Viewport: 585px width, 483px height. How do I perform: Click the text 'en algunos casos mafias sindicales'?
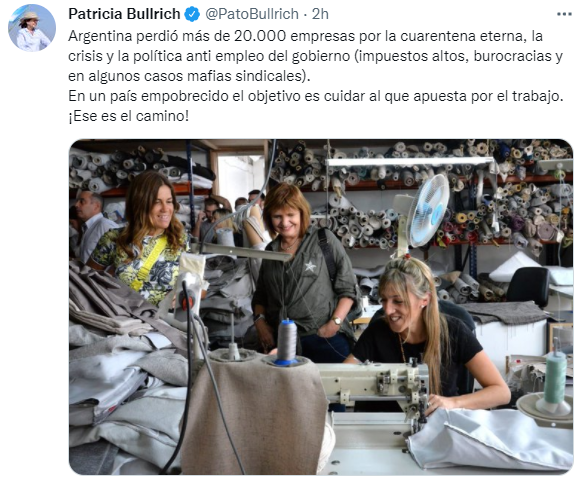[x=189, y=76]
